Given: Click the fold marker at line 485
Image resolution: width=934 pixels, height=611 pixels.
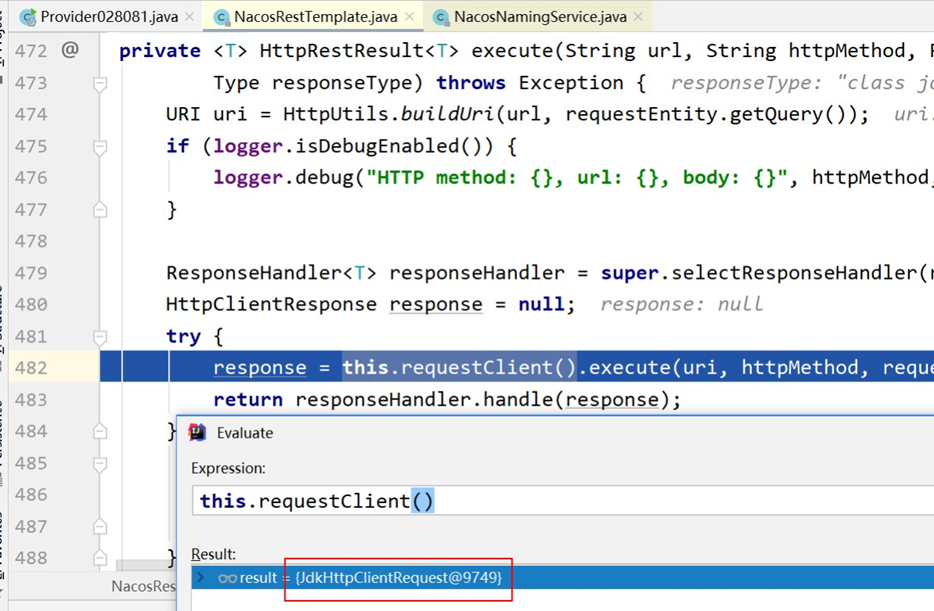Looking at the screenshot, I should click(x=100, y=463).
